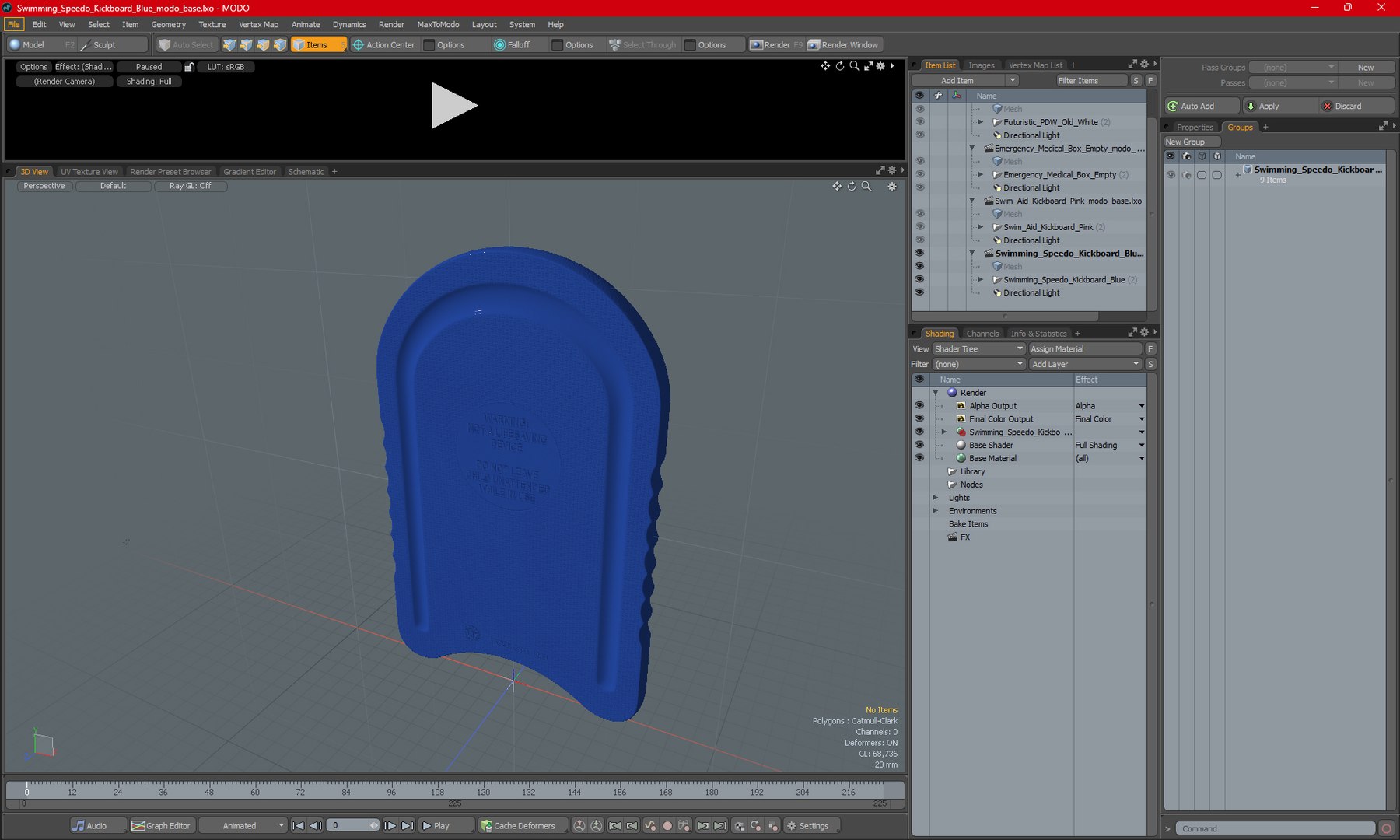Screen dimensions: 1400x840
Task: Open the Animated keying dropdown
Action: (243, 826)
